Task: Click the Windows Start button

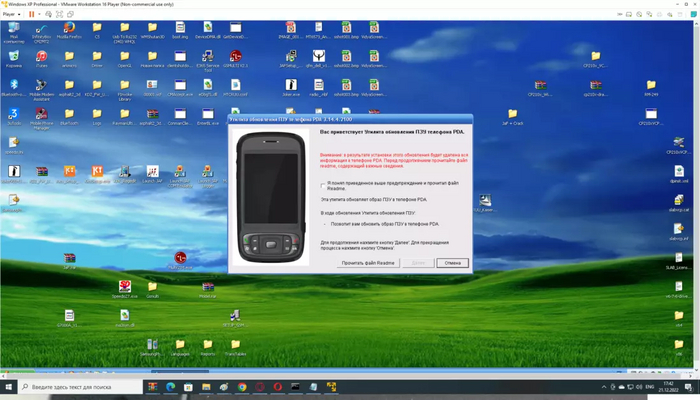Action: (x=11, y=386)
